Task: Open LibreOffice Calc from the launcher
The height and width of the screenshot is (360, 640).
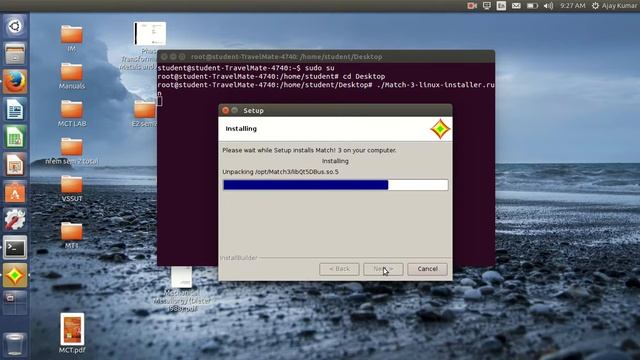Action: coord(15,137)
